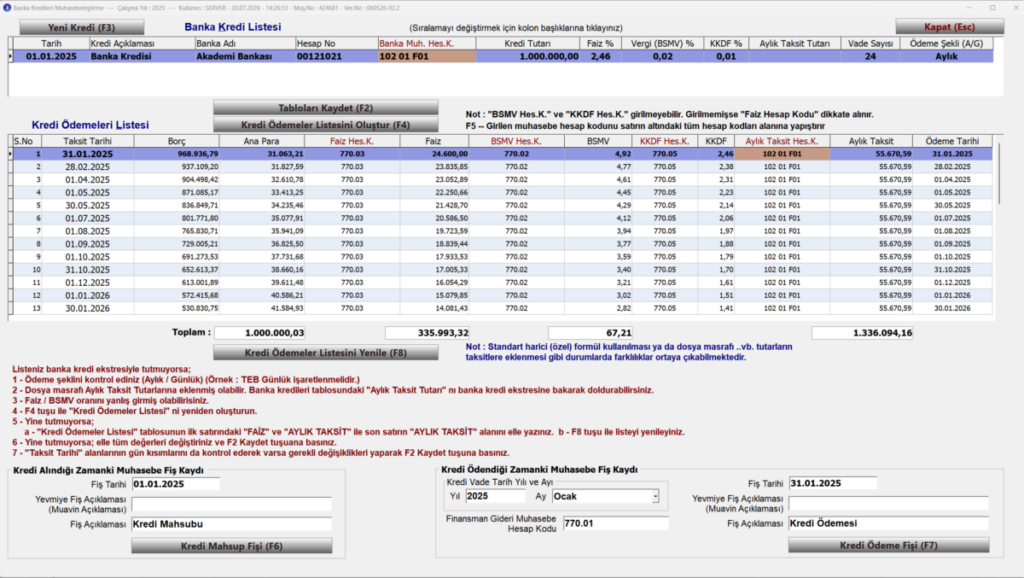Close window with Kapat (Esc) button
The height and width of the screenshot is (578, 1024).
(x=950, y=27)
